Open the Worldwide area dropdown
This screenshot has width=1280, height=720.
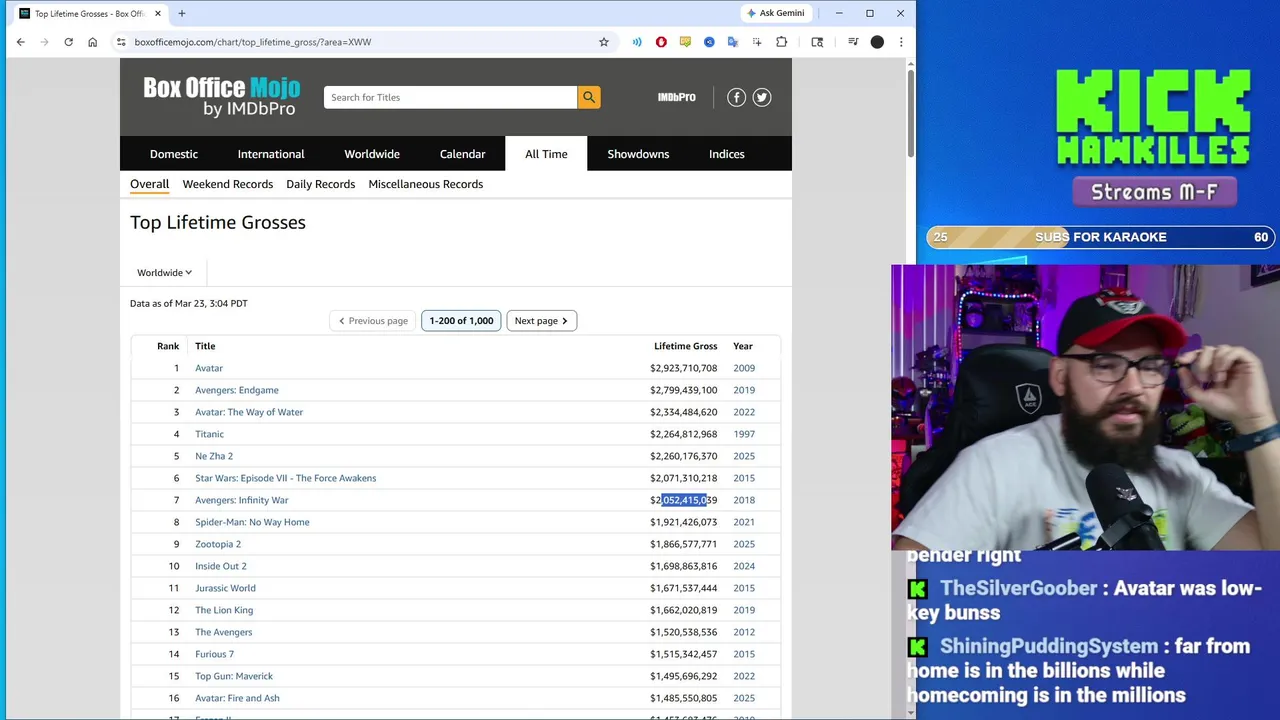pyautogui.click(x=164, y=272)
